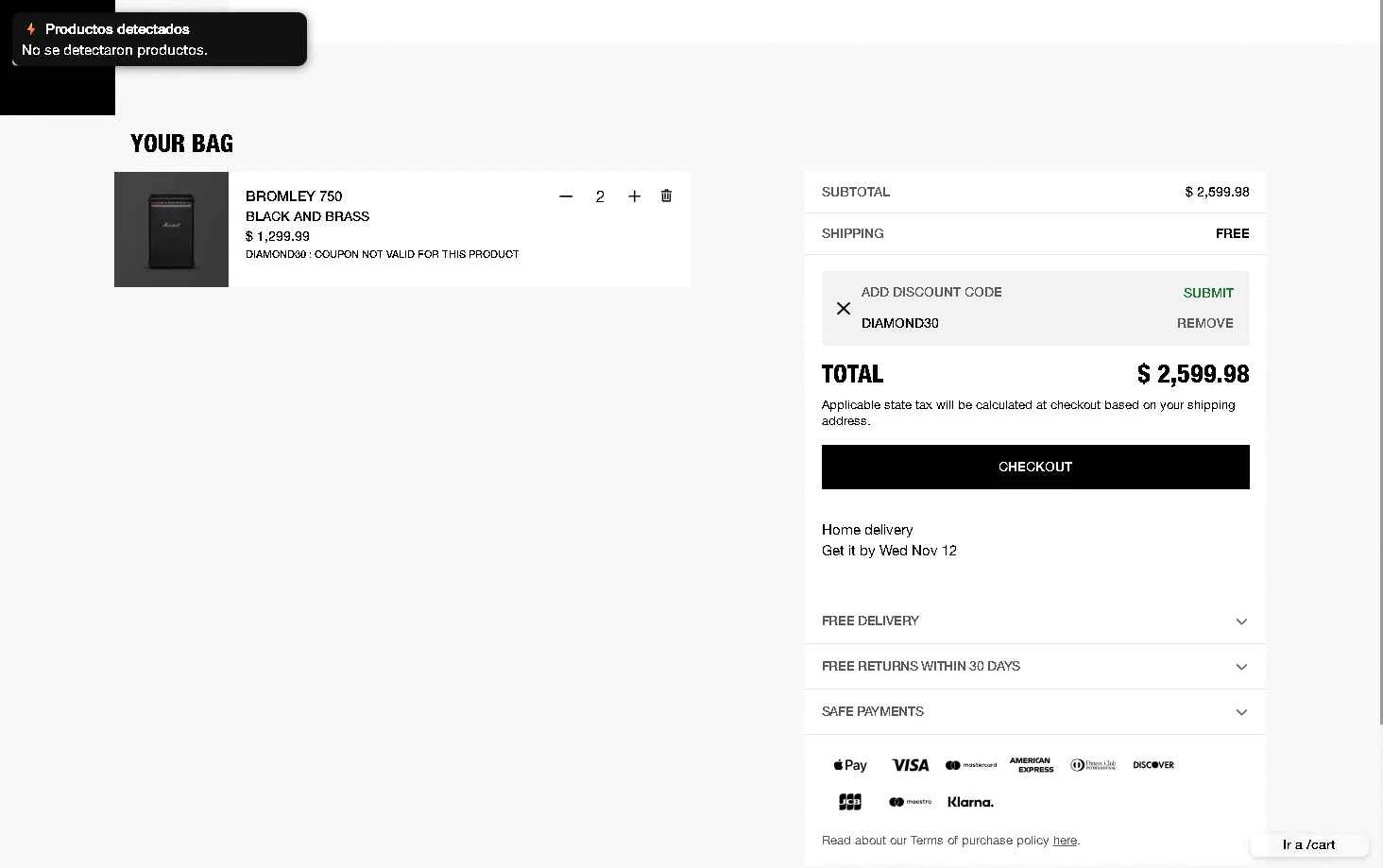Viewport: 1383px width, 868px height.
Task: Open the purchase policy 'here' link
Action: pyautogui.click(x=1065, y=841)
